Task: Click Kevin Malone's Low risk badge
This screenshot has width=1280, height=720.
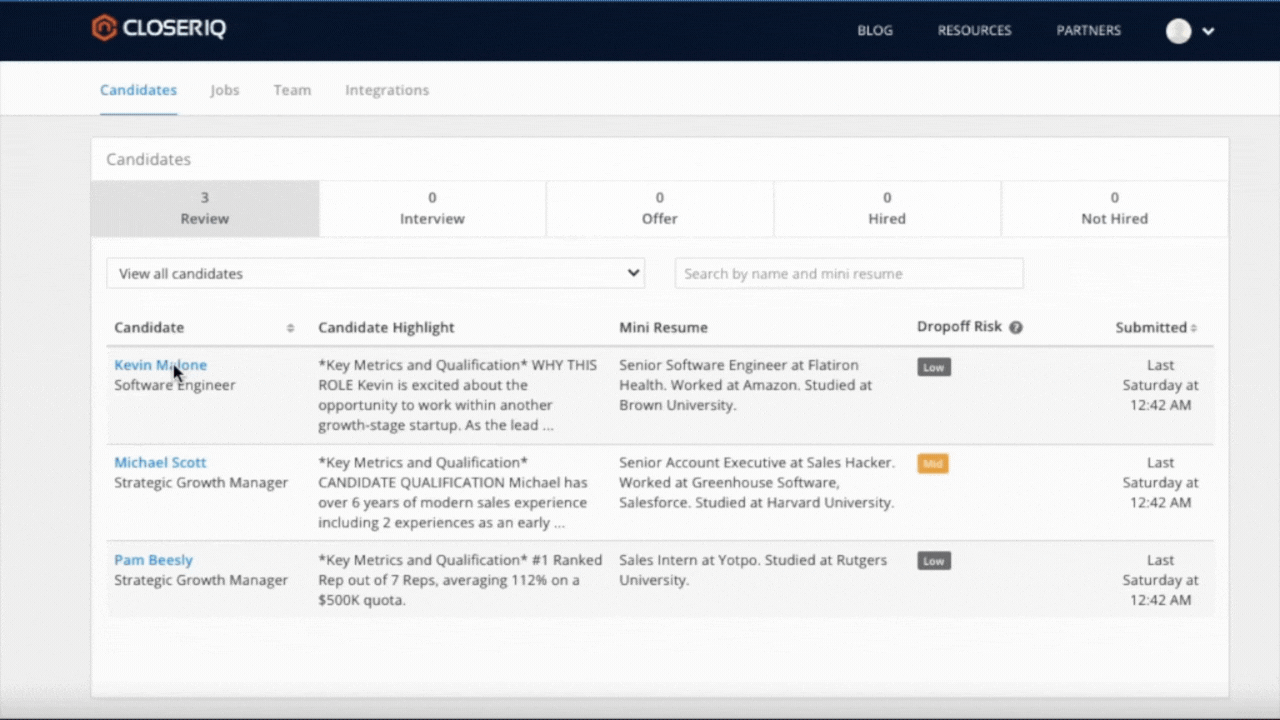Action: click(x=933, y=367)
